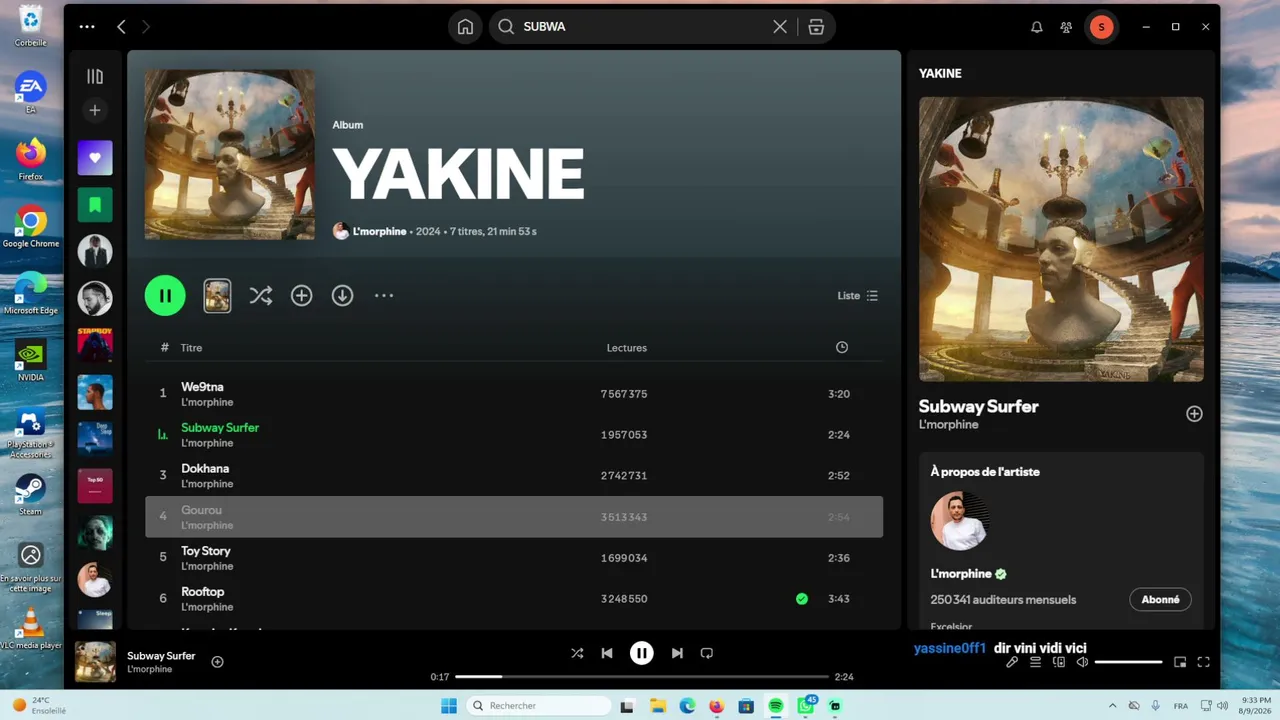Sort tracks by the Lectures column header

pos(627,348)
